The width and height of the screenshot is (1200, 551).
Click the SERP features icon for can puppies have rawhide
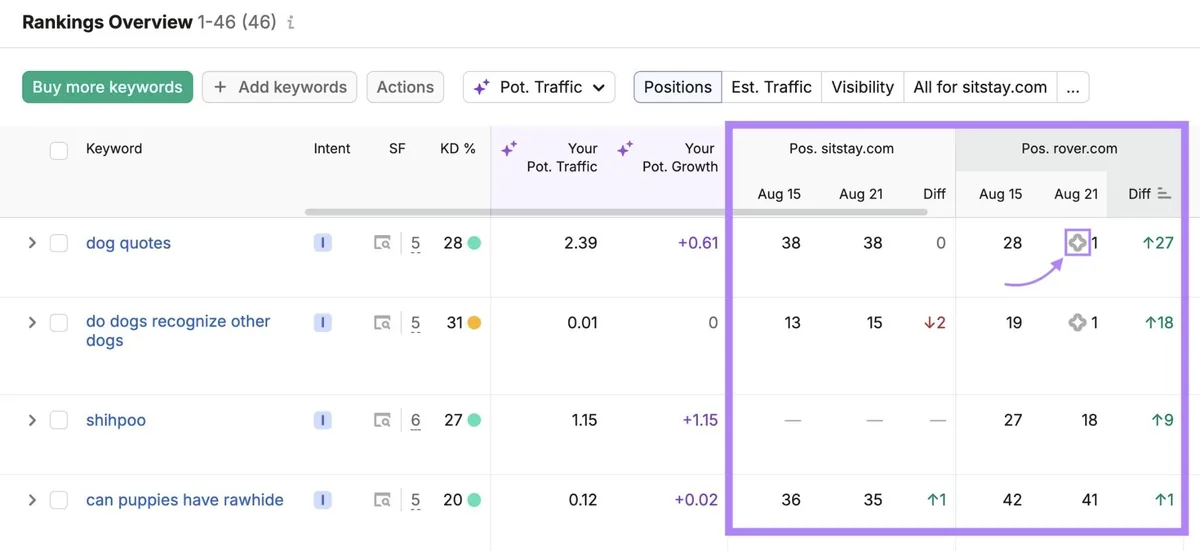tap(383, 500)
